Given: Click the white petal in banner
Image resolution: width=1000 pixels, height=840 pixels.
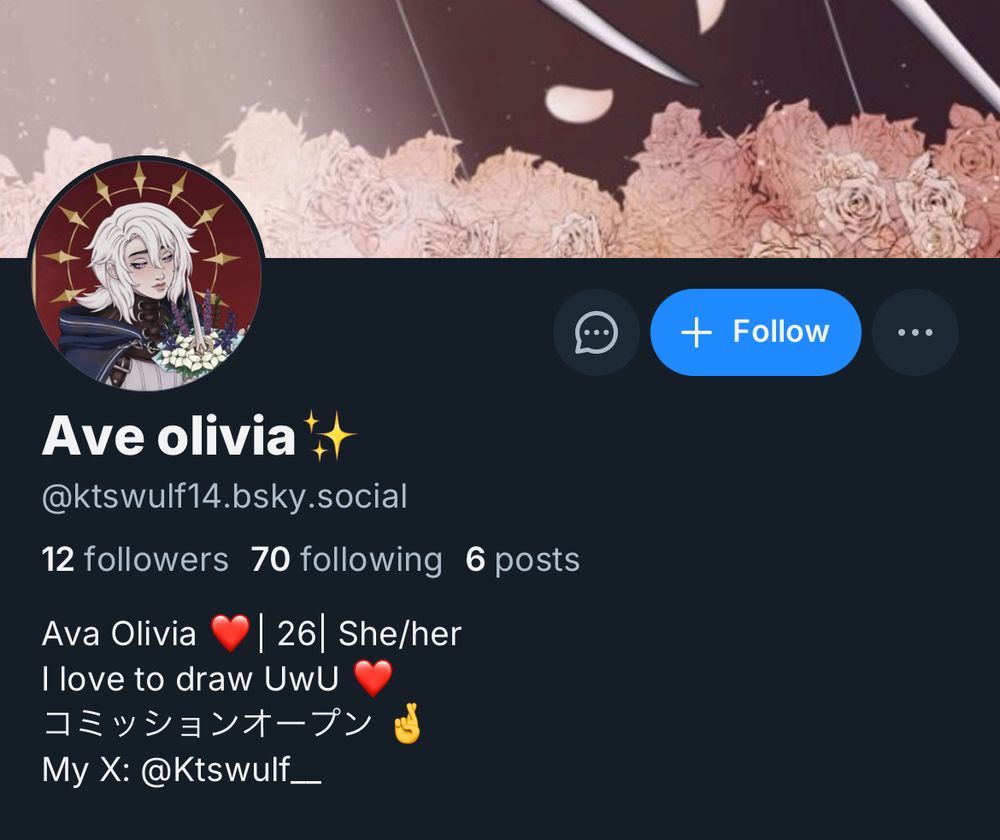Looking at the screenshot, I should click(x=579, y=103).
